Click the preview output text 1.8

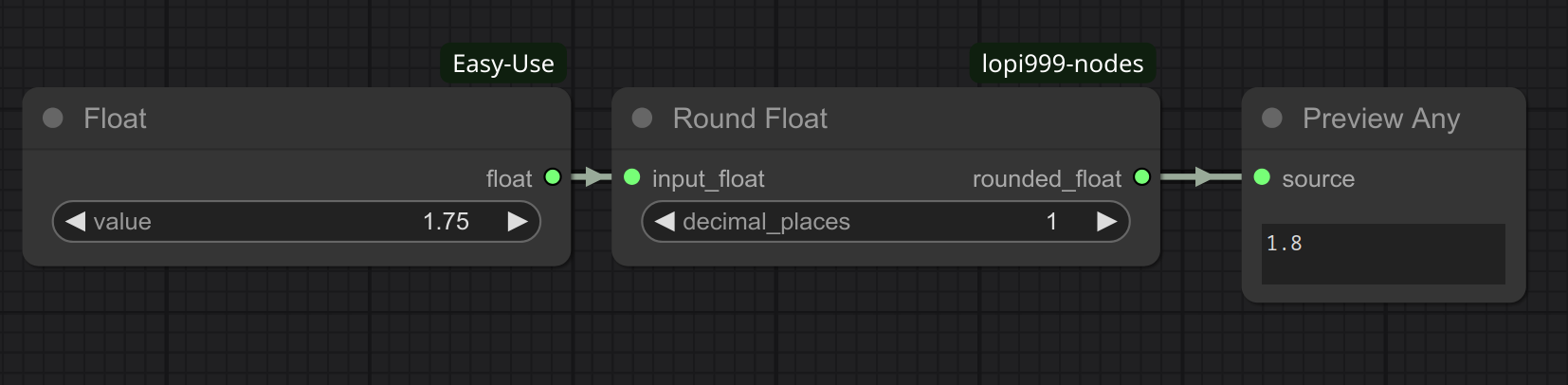click(1285, 244)
